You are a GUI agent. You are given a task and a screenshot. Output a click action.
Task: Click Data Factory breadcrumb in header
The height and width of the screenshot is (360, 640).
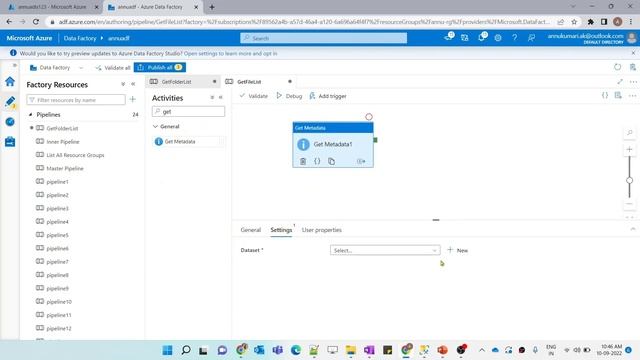[80, 38]
